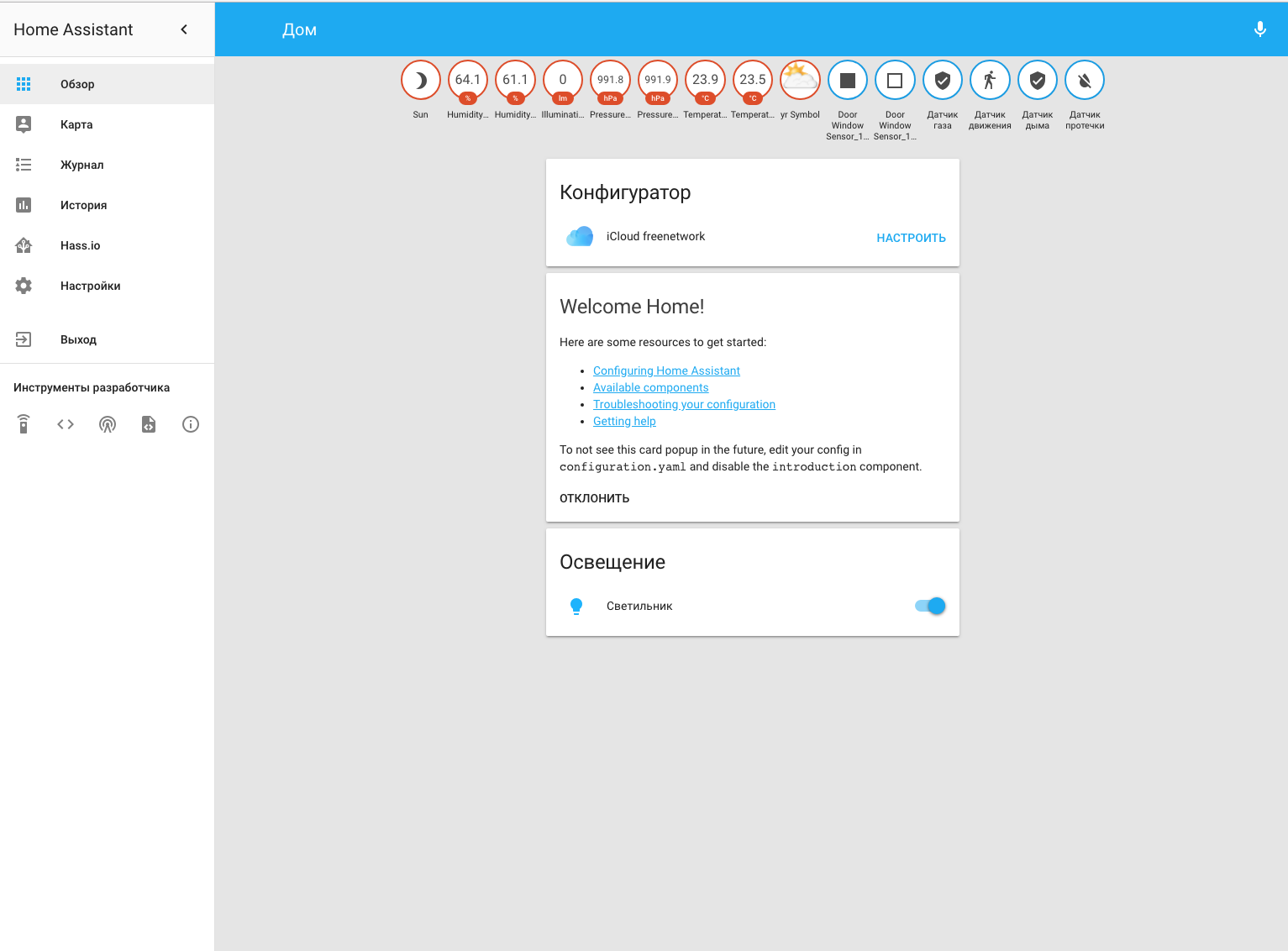Open the Обзор overview page
The image size is (1288, 951).
[x=107, y=84]
